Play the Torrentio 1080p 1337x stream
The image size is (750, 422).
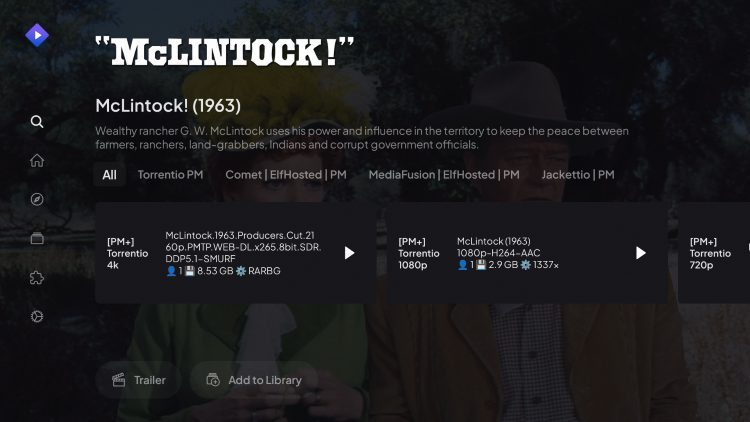tap(640, 253)
